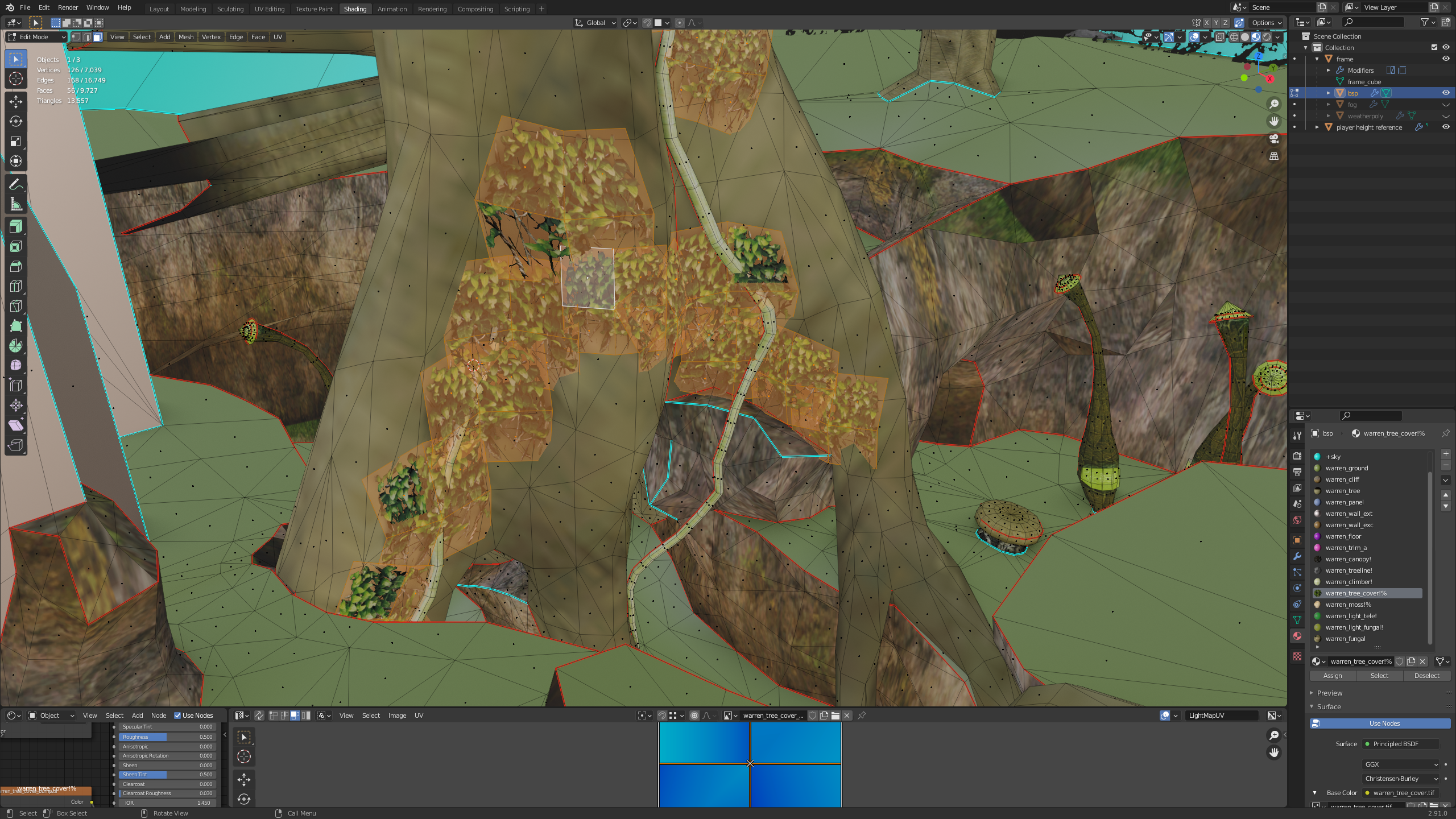Open the Global transform orientation dropdown
The image size is (1456, 819).
[595, 23]
